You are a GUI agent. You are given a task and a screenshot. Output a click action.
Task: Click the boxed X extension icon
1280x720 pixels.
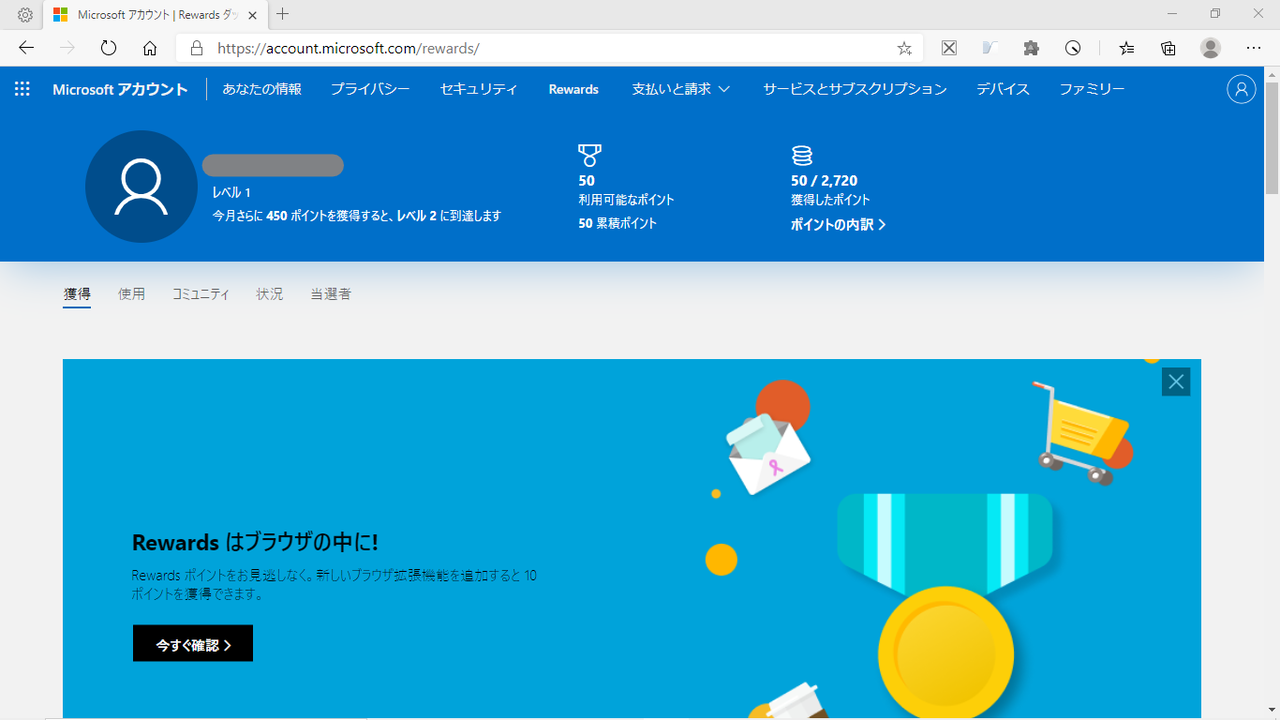pyautogui.click(x=949, y=48)
